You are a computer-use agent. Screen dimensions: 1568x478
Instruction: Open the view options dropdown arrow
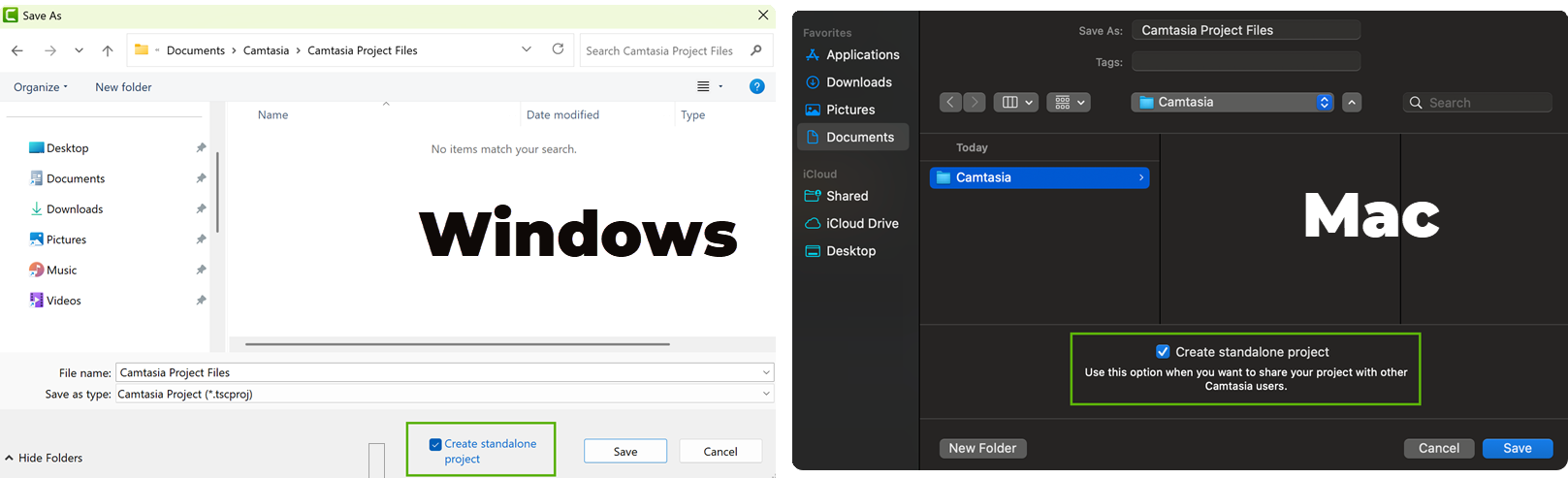coord(720,87)
